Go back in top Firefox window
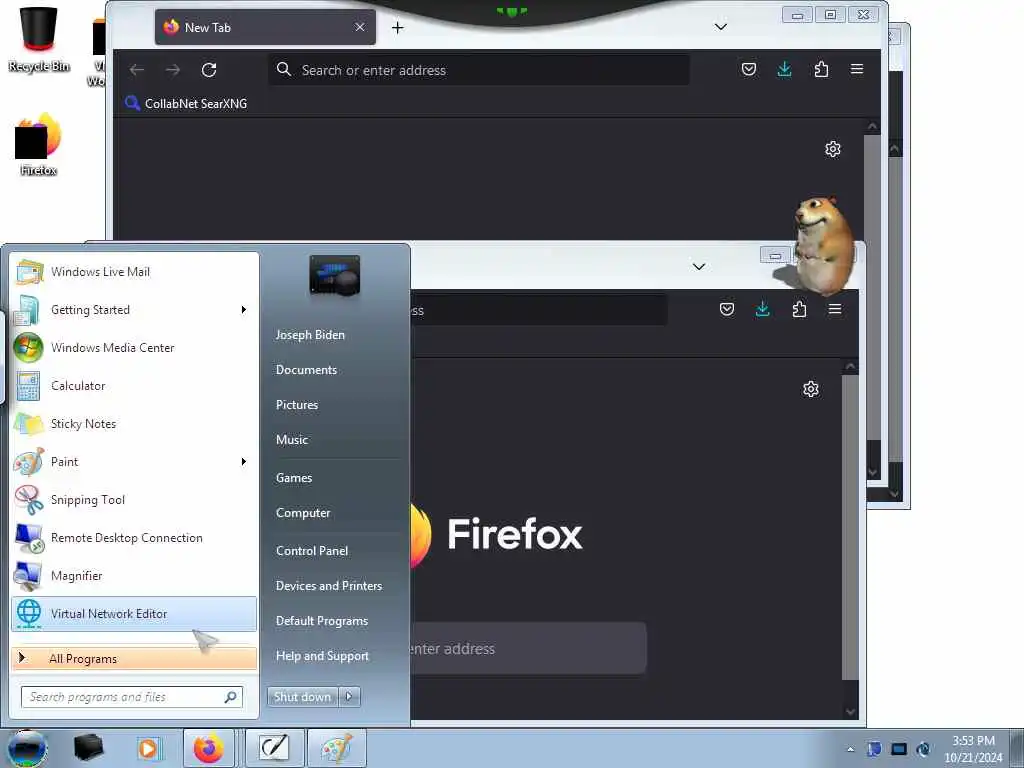This screenshot has height=768, width=1024. click(x=136, y=69)
